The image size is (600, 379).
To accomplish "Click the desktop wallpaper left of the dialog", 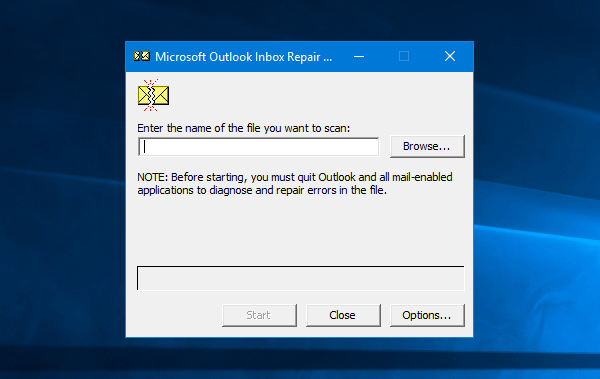I will tap(61, 191).
